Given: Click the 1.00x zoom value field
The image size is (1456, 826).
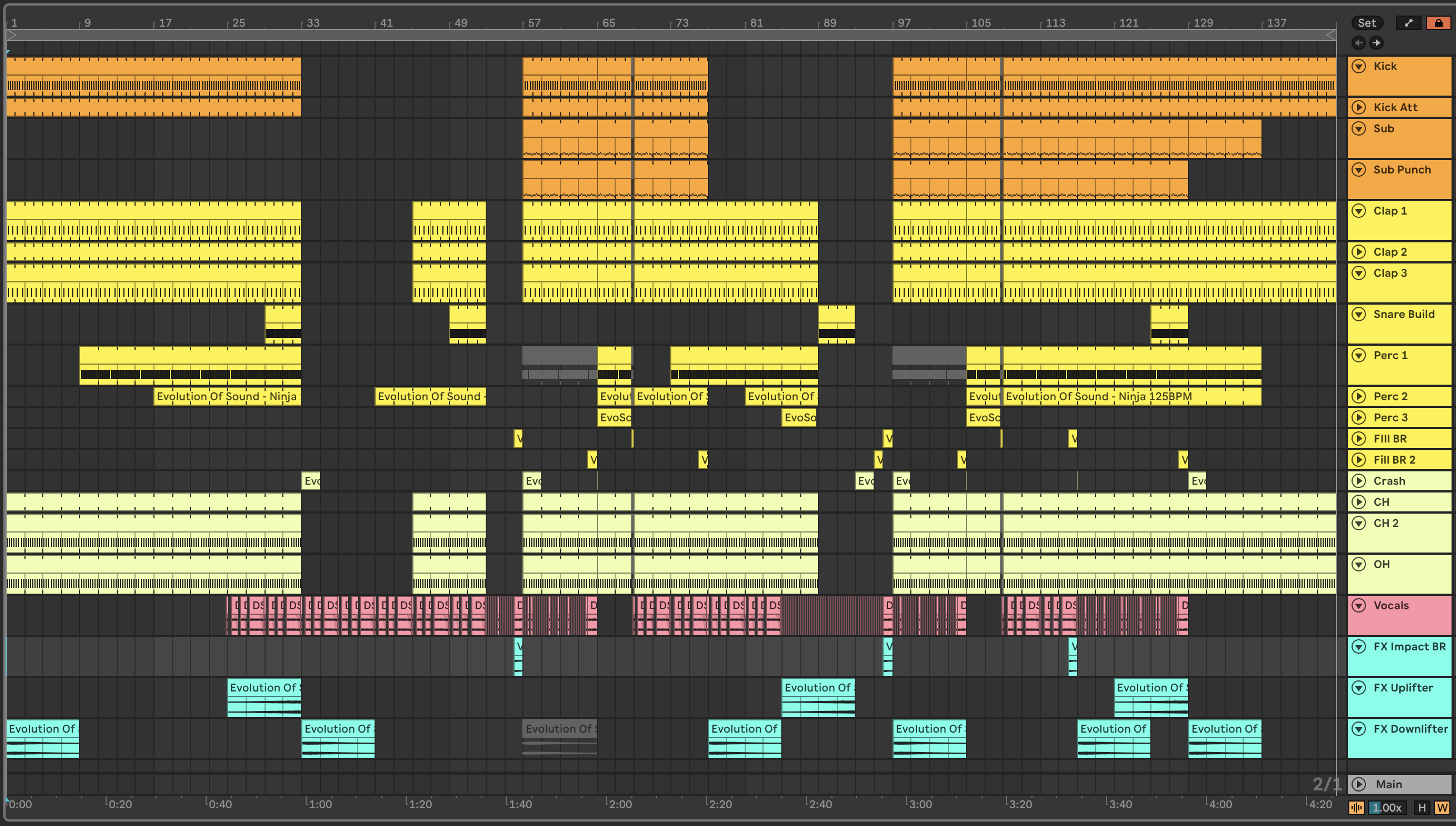Looking at the screenshot, I should [x=1388, y=807].
